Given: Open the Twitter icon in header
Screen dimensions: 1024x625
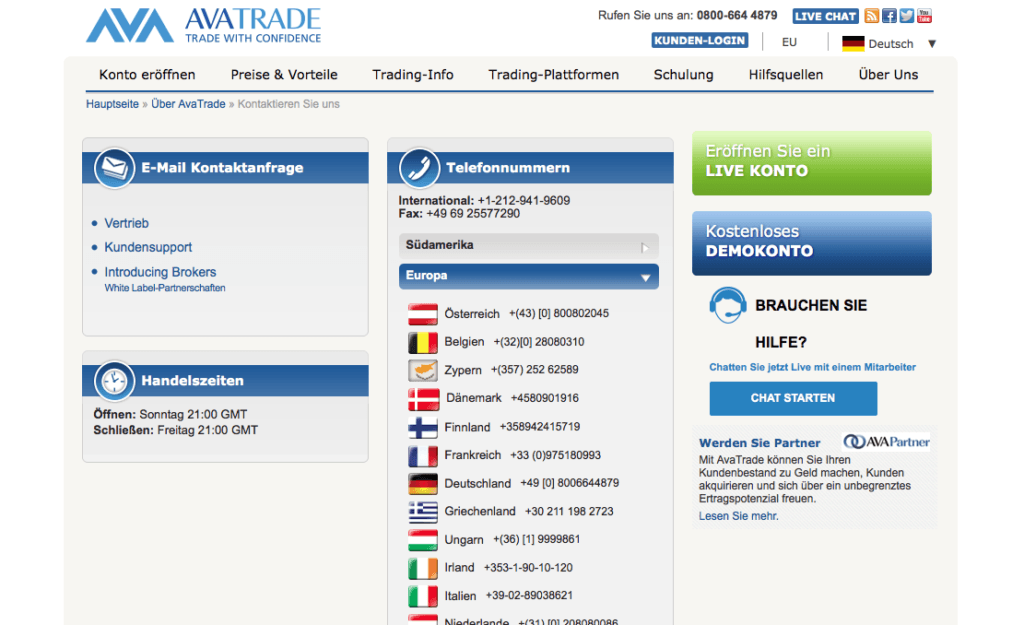Looking at the screenshot, I should [x=906, y=16].
